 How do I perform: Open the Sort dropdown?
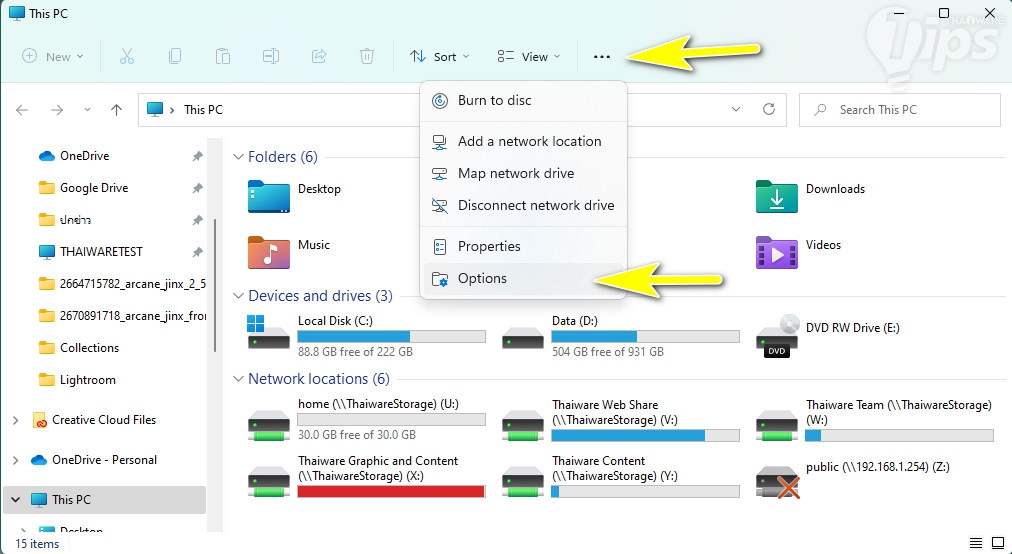(x=440, y=57)
